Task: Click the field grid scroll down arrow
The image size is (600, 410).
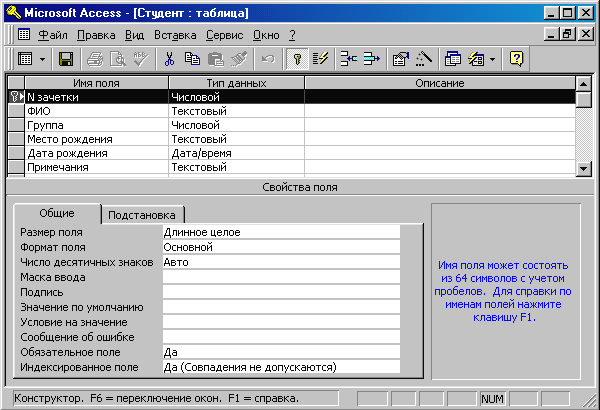Action: point(584,168)
